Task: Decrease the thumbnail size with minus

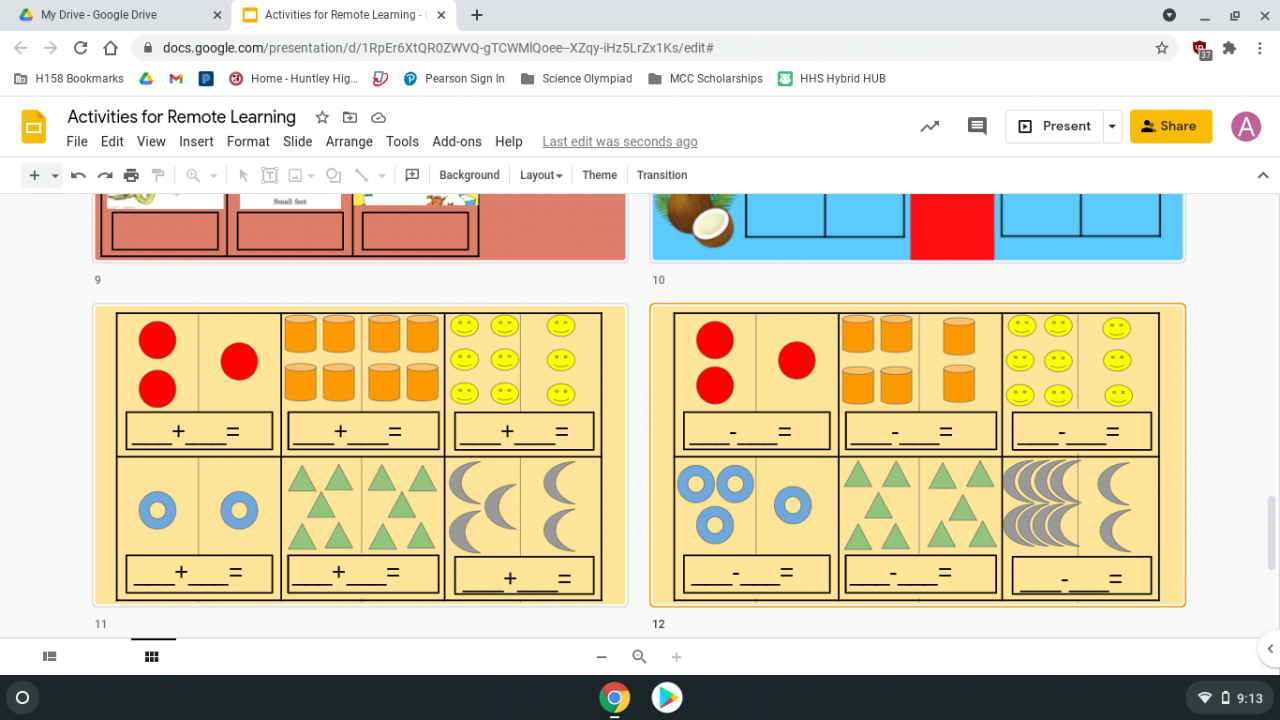Action: pyautogui.click(x=601, y=657)
